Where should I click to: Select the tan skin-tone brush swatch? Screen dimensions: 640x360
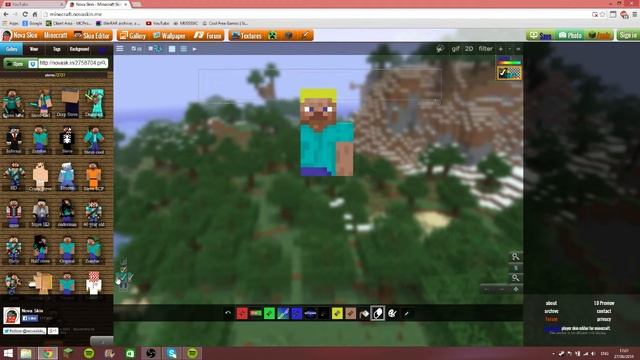[x=351, y=313]
